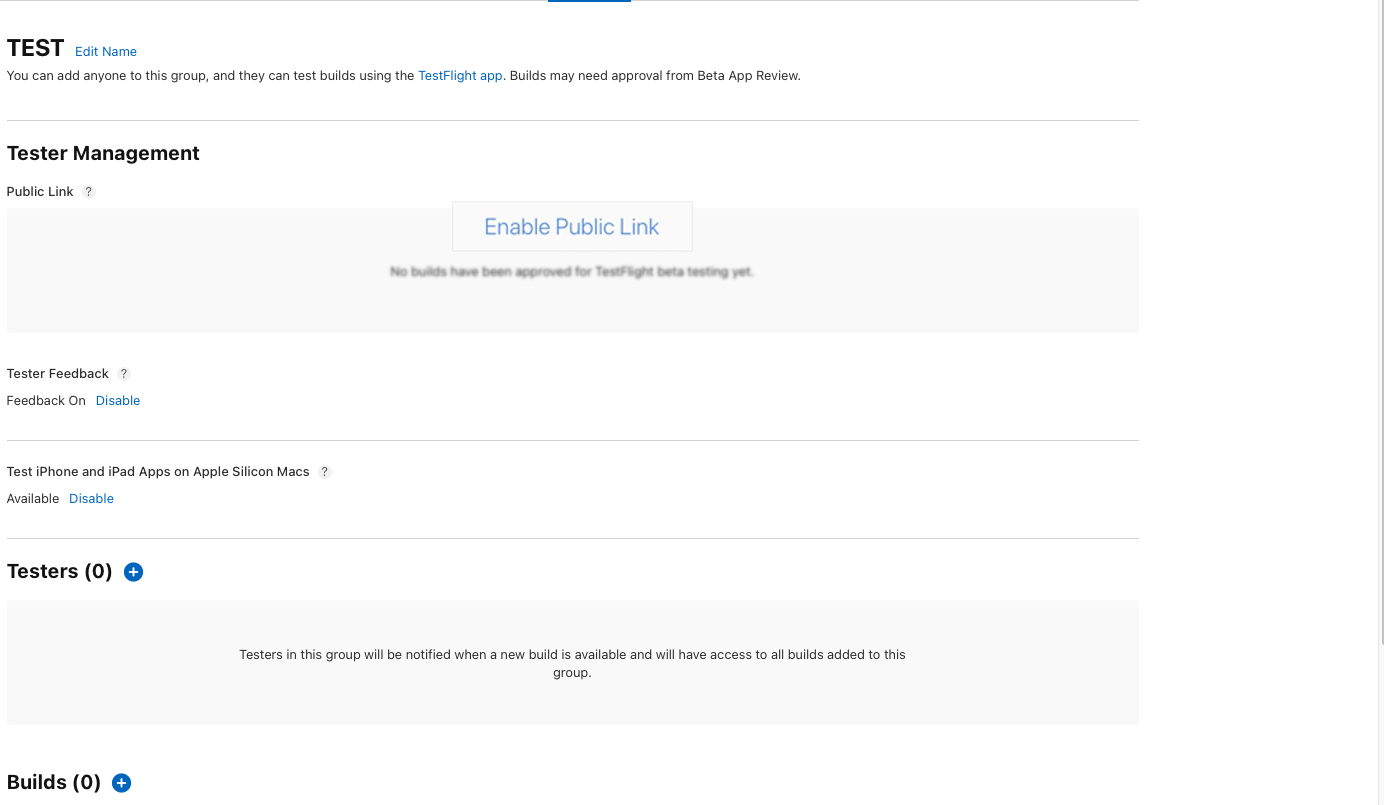Click the Available status text
This screenshot has height=805, width=1384.
pyautogui.click(x=33, y=498)
